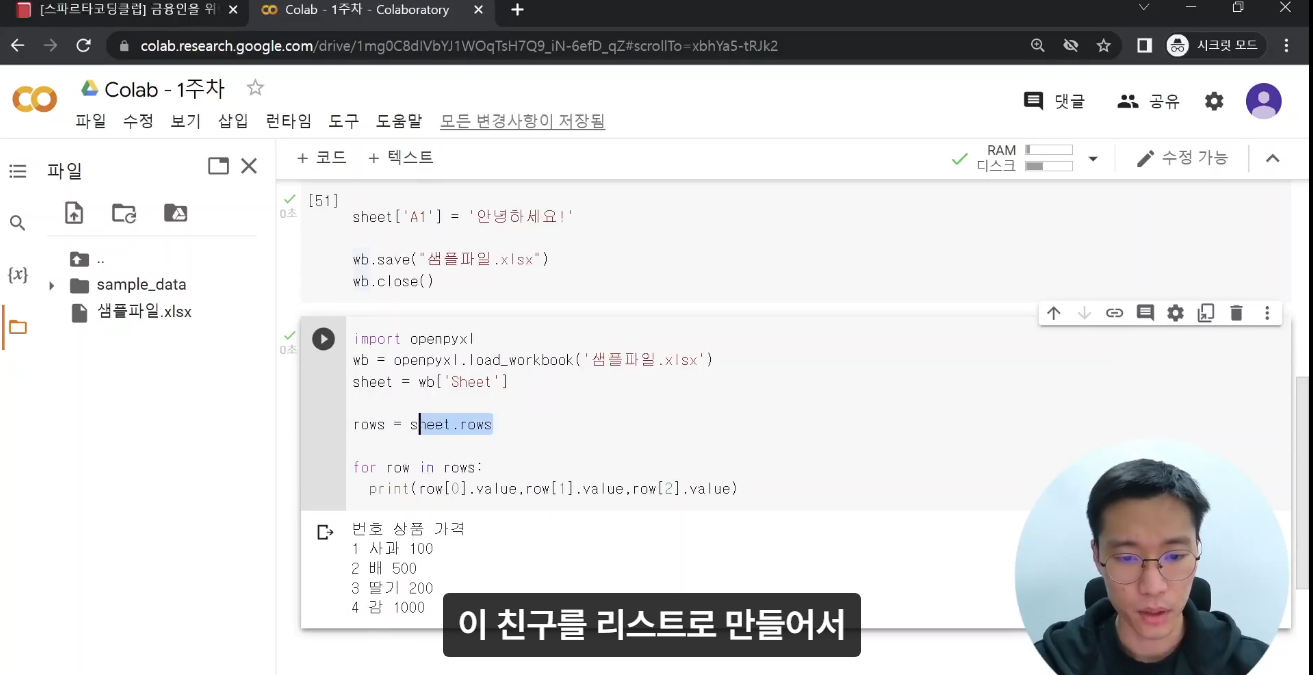1313x675 pixels.
Task: Go back in browser
Action: [17, 46]
